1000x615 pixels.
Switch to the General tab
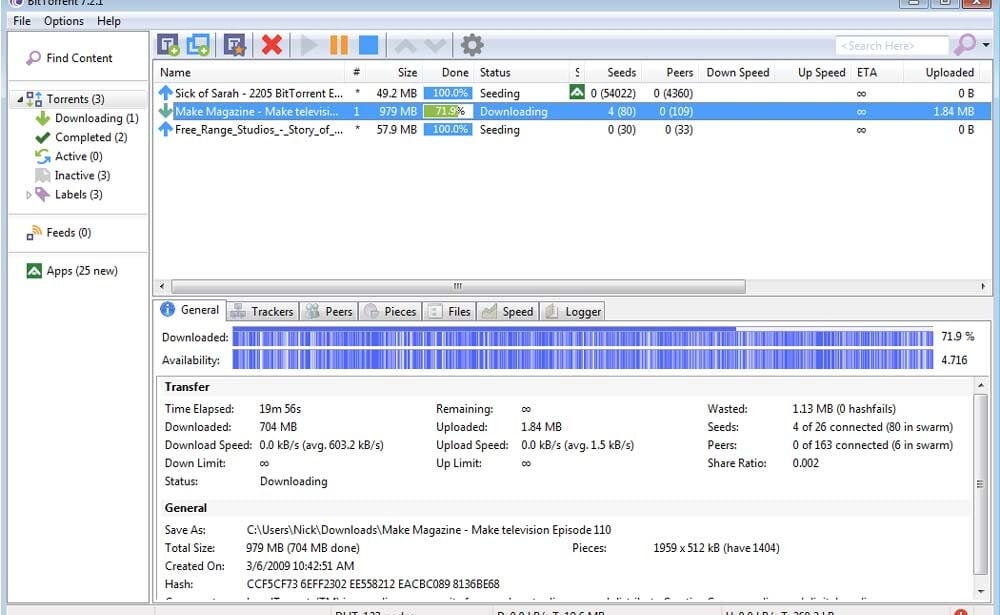(190, 310)
